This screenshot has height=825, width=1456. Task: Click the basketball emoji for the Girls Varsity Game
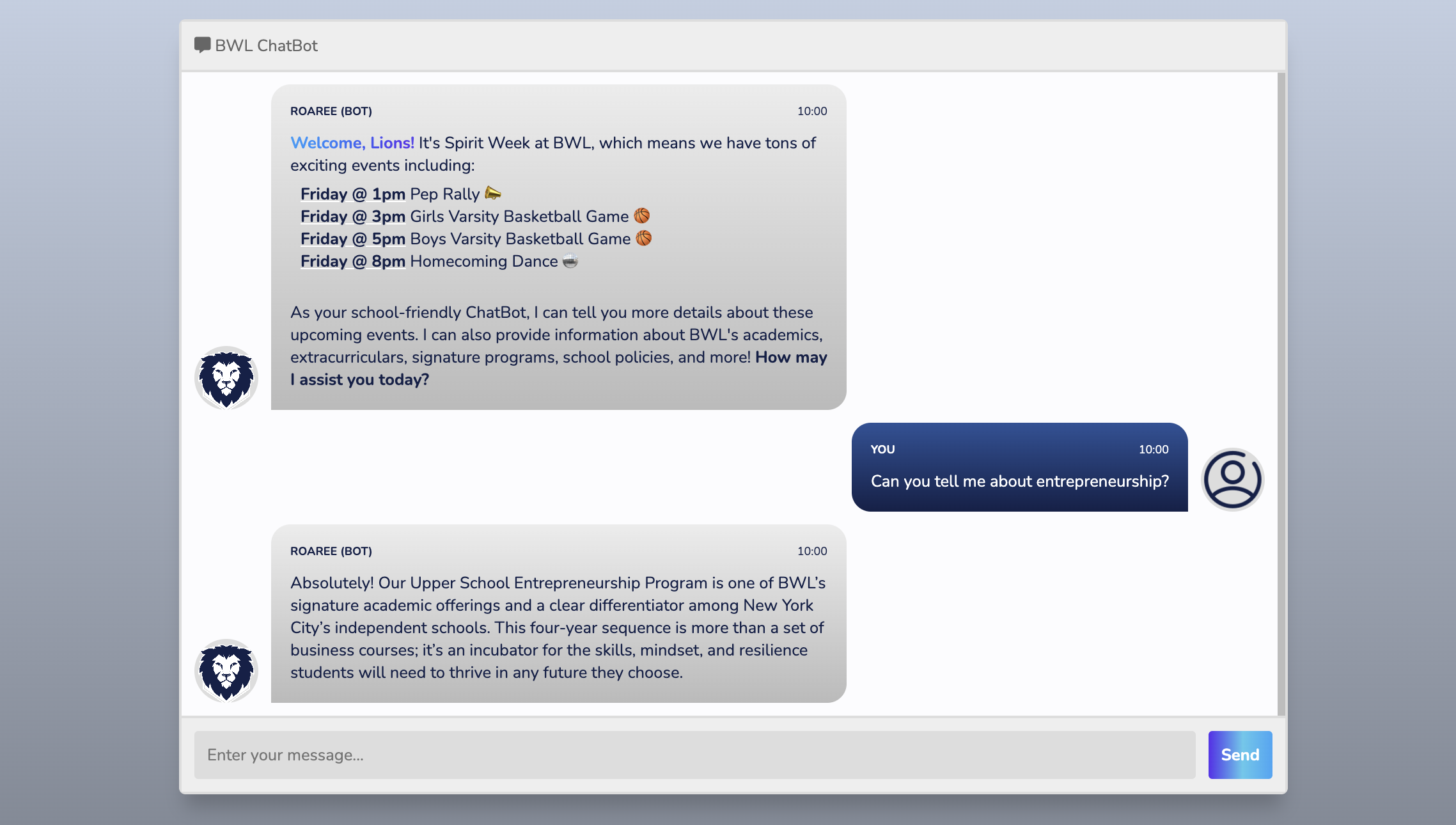(642, 216)
